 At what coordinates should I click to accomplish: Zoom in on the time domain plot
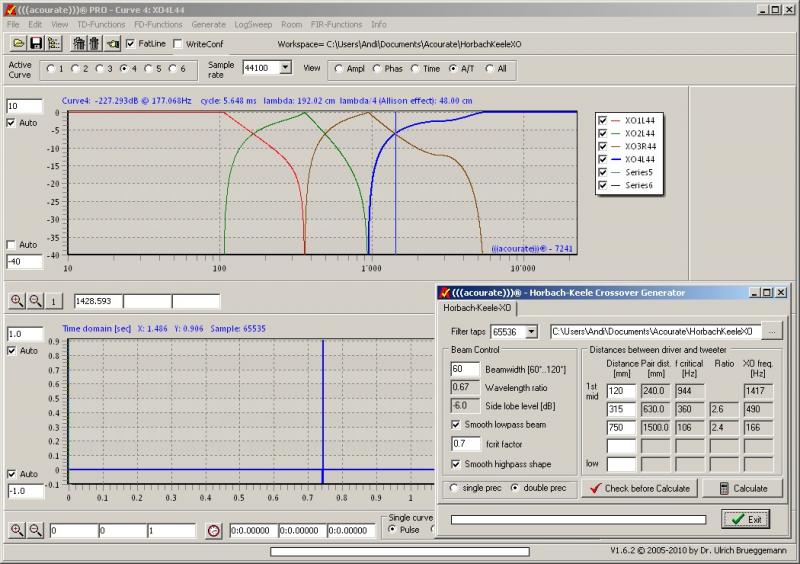pyautogui.click(x=17, y=531)
